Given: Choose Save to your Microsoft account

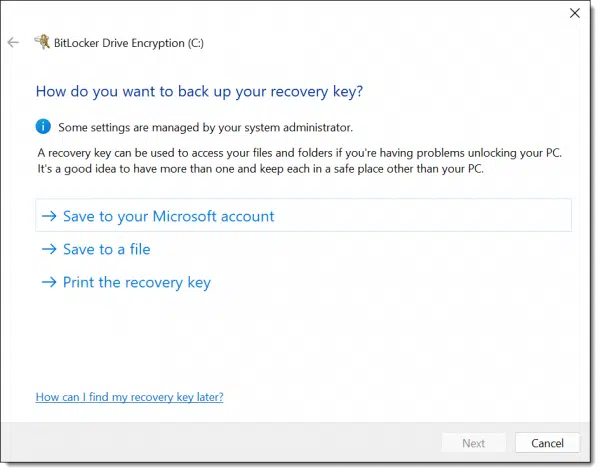Looking at the screenshot, I should coord(168,216).
